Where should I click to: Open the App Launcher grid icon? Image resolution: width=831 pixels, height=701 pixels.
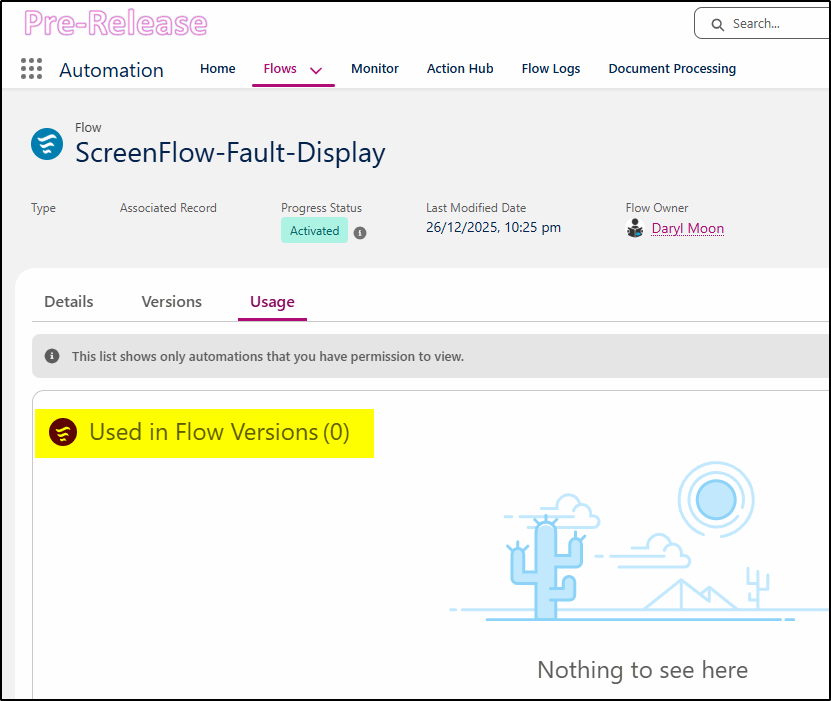31,69
